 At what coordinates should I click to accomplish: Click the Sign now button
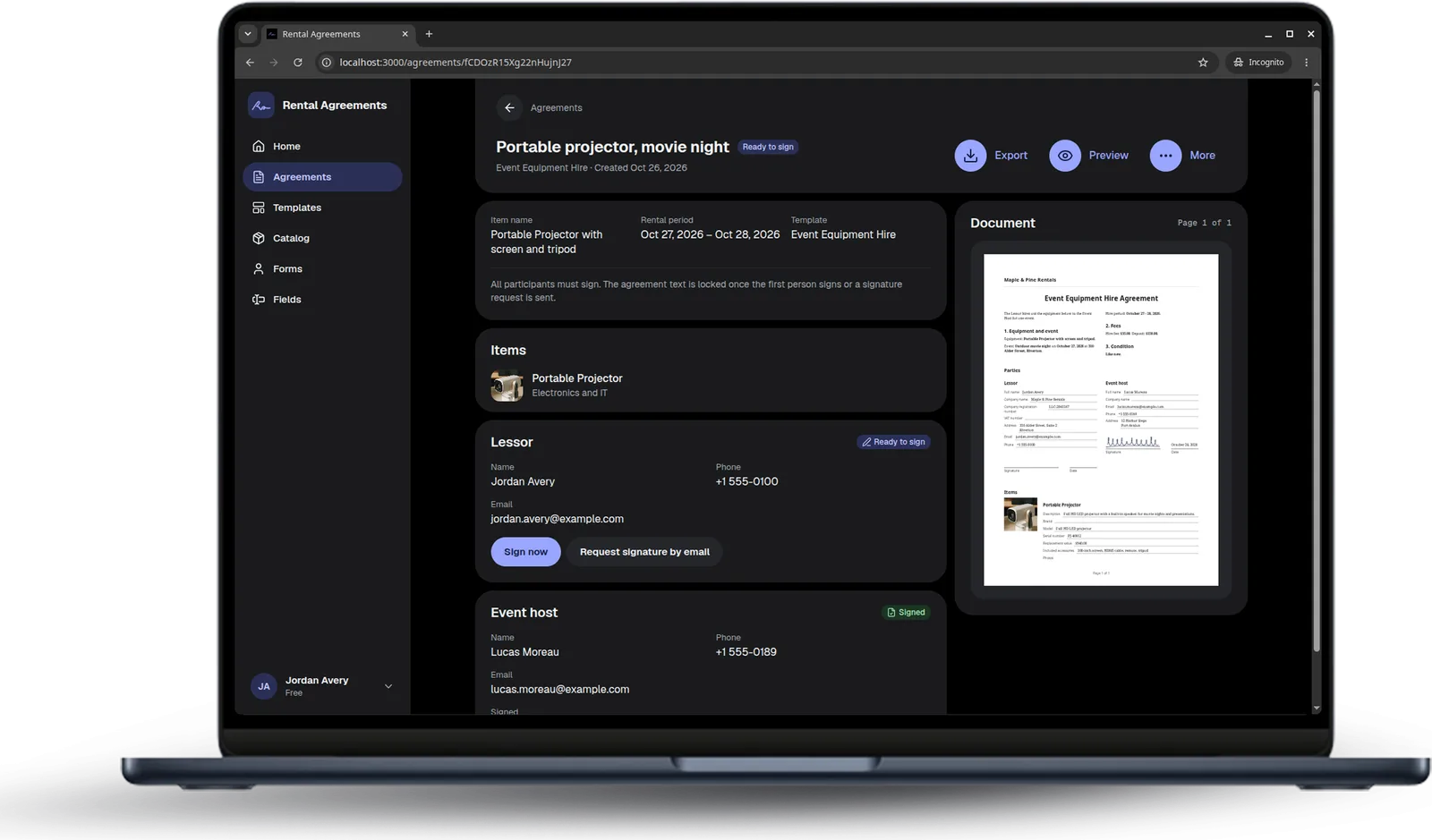coord(525,552)
